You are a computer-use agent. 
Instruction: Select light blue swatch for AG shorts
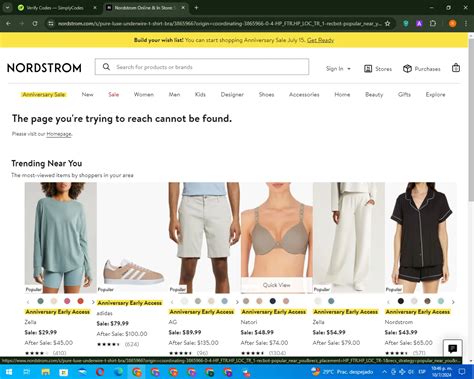tap(224, 301)
